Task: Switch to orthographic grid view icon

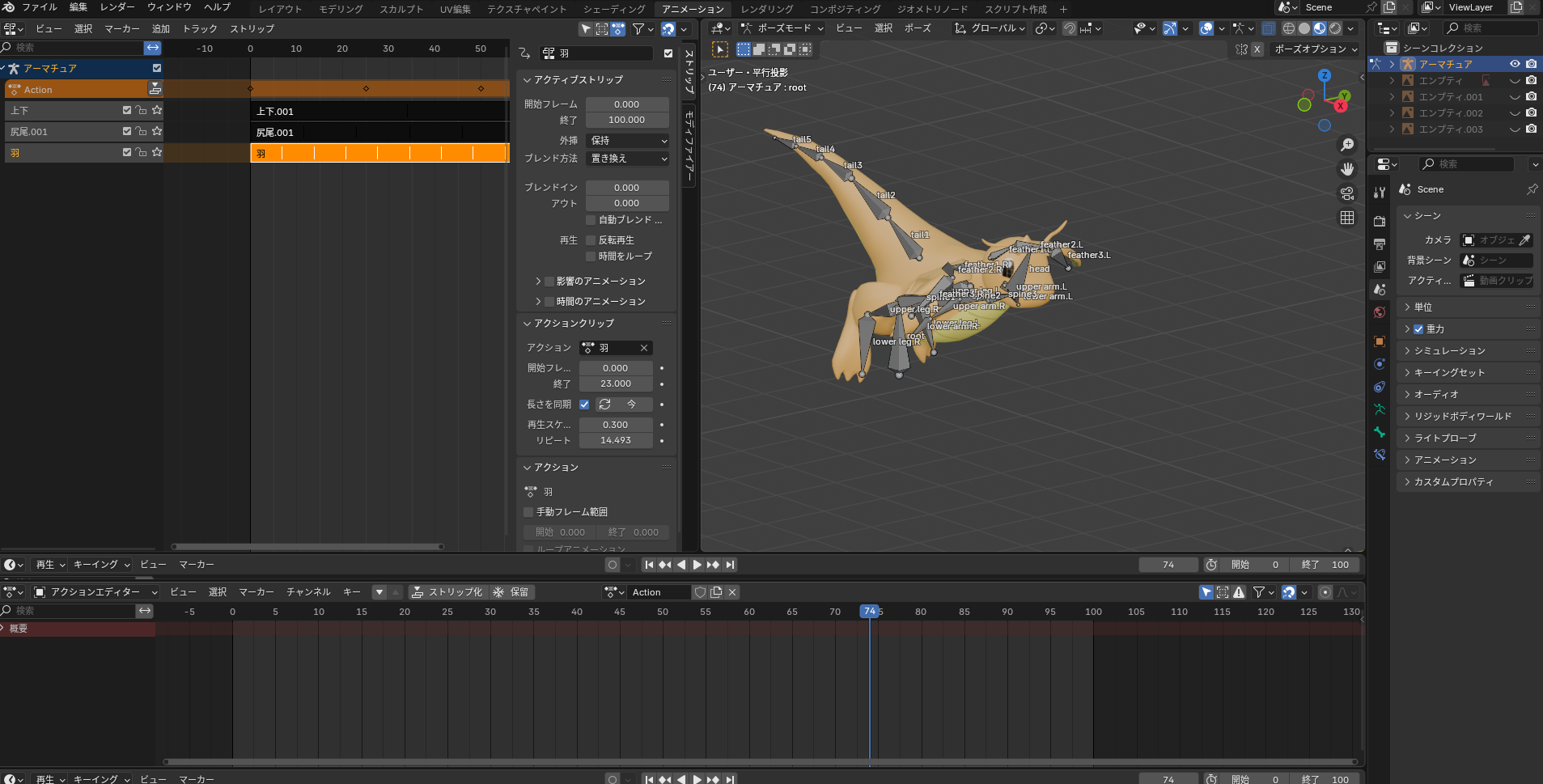Action: (1347, 218)
